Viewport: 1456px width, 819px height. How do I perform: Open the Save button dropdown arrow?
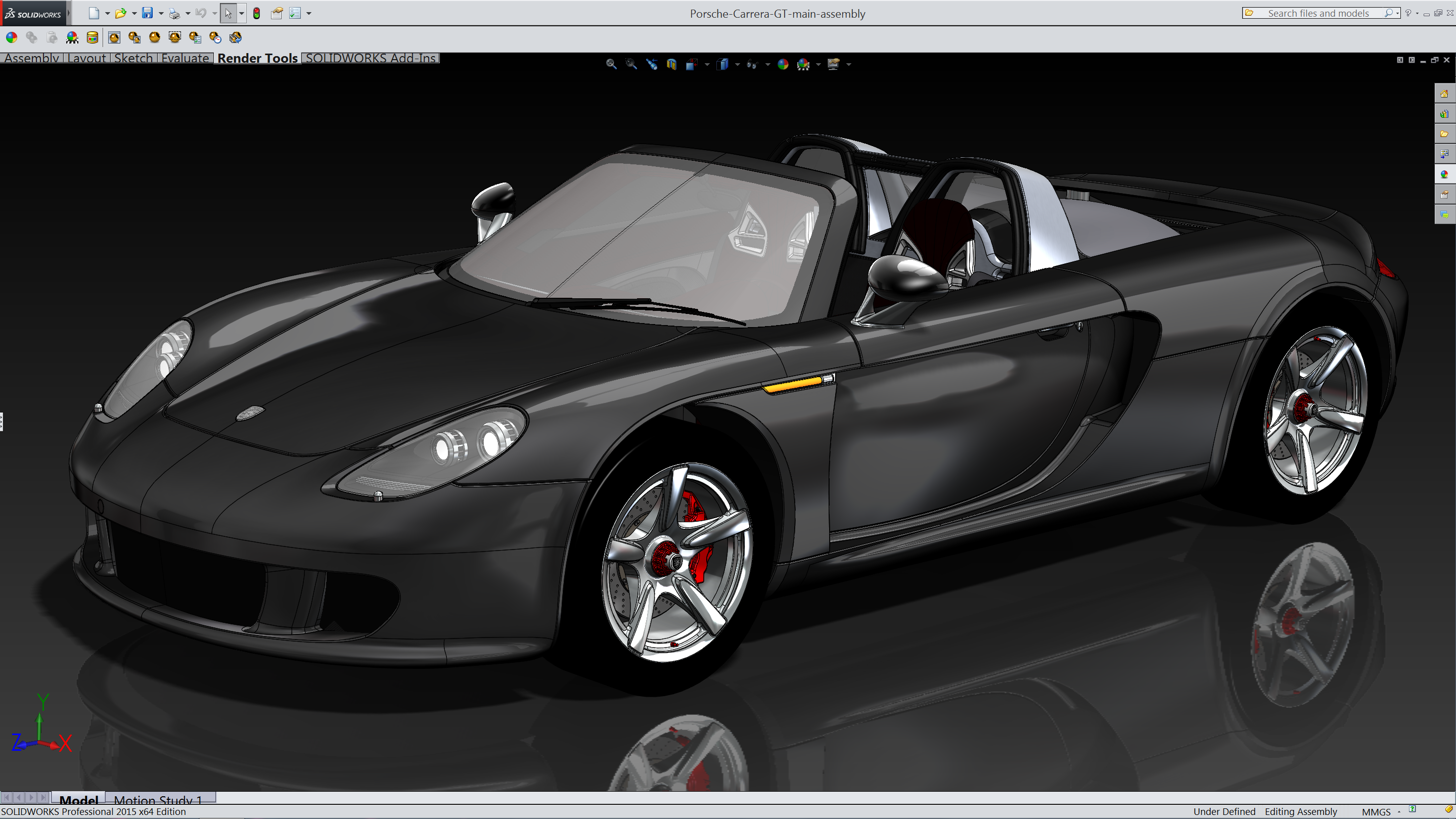point(161,13)
